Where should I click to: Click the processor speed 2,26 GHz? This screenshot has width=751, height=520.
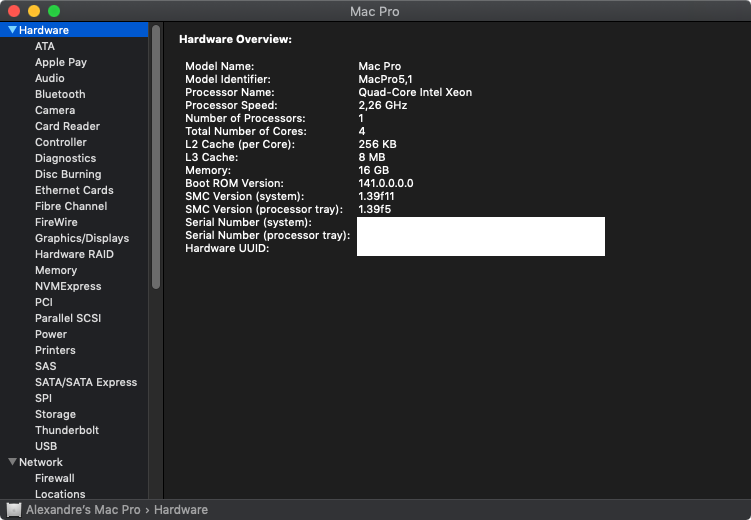383,105
